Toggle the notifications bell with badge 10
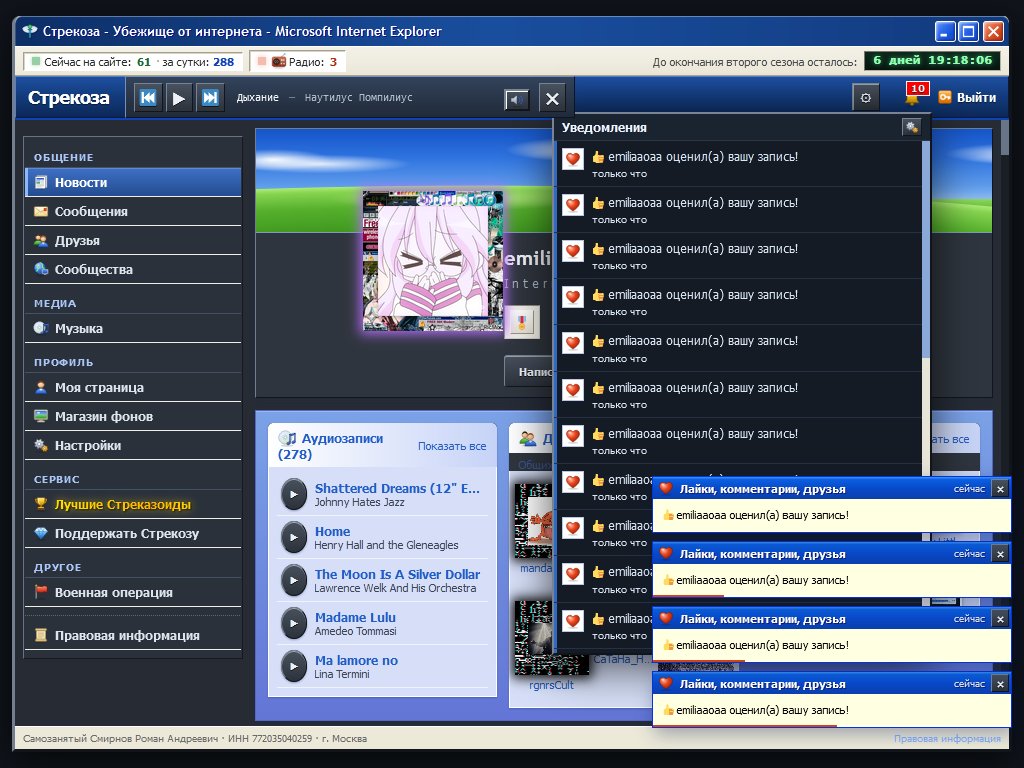The height and width of the screenshot is (768, 1024). [914, 95]
